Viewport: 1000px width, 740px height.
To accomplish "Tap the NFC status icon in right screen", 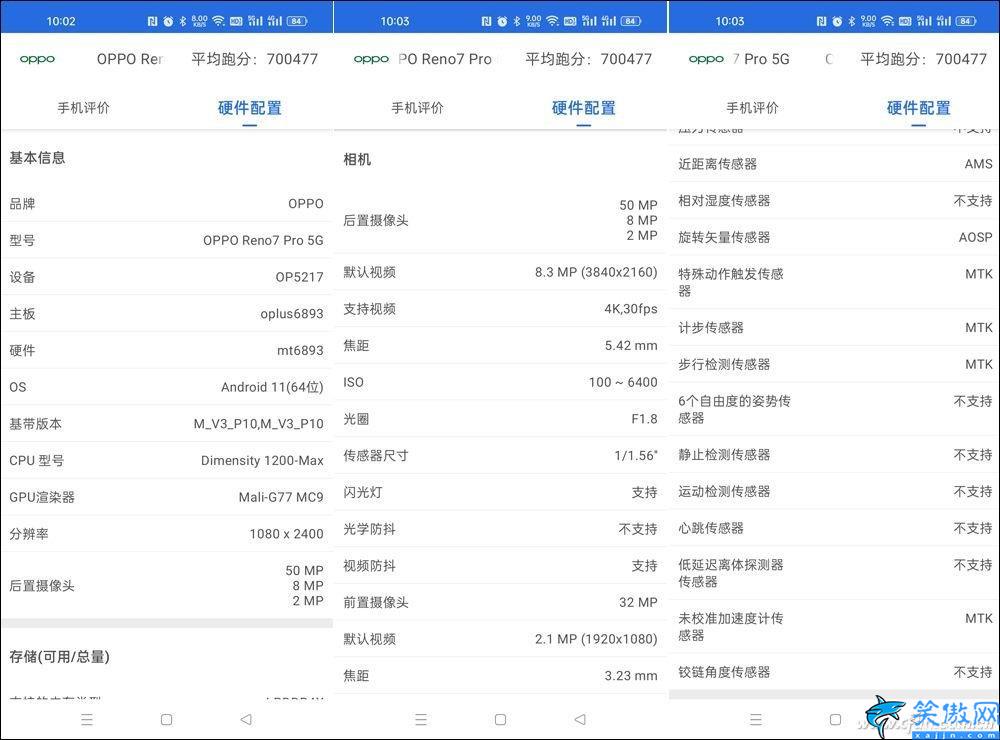I will click(821, 21).
